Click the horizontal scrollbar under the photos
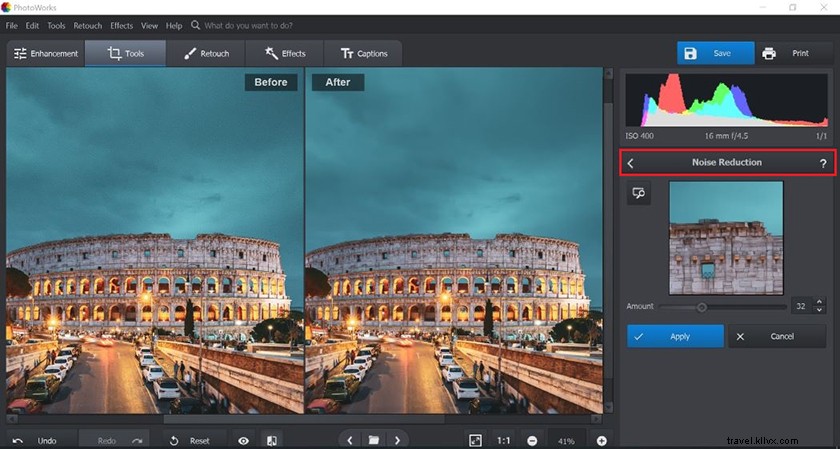Screen dimensions: 840x449 (304, 419)
